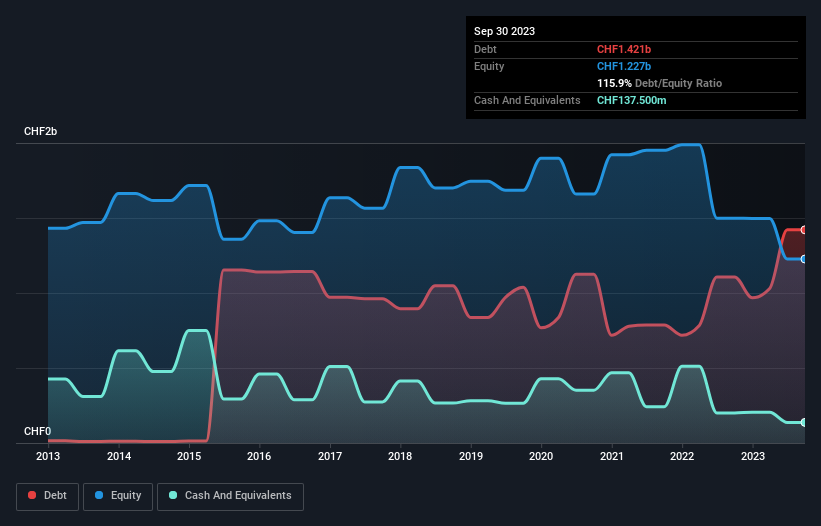Click the 2015 x-axis label
821x526 pixels.
189,456
